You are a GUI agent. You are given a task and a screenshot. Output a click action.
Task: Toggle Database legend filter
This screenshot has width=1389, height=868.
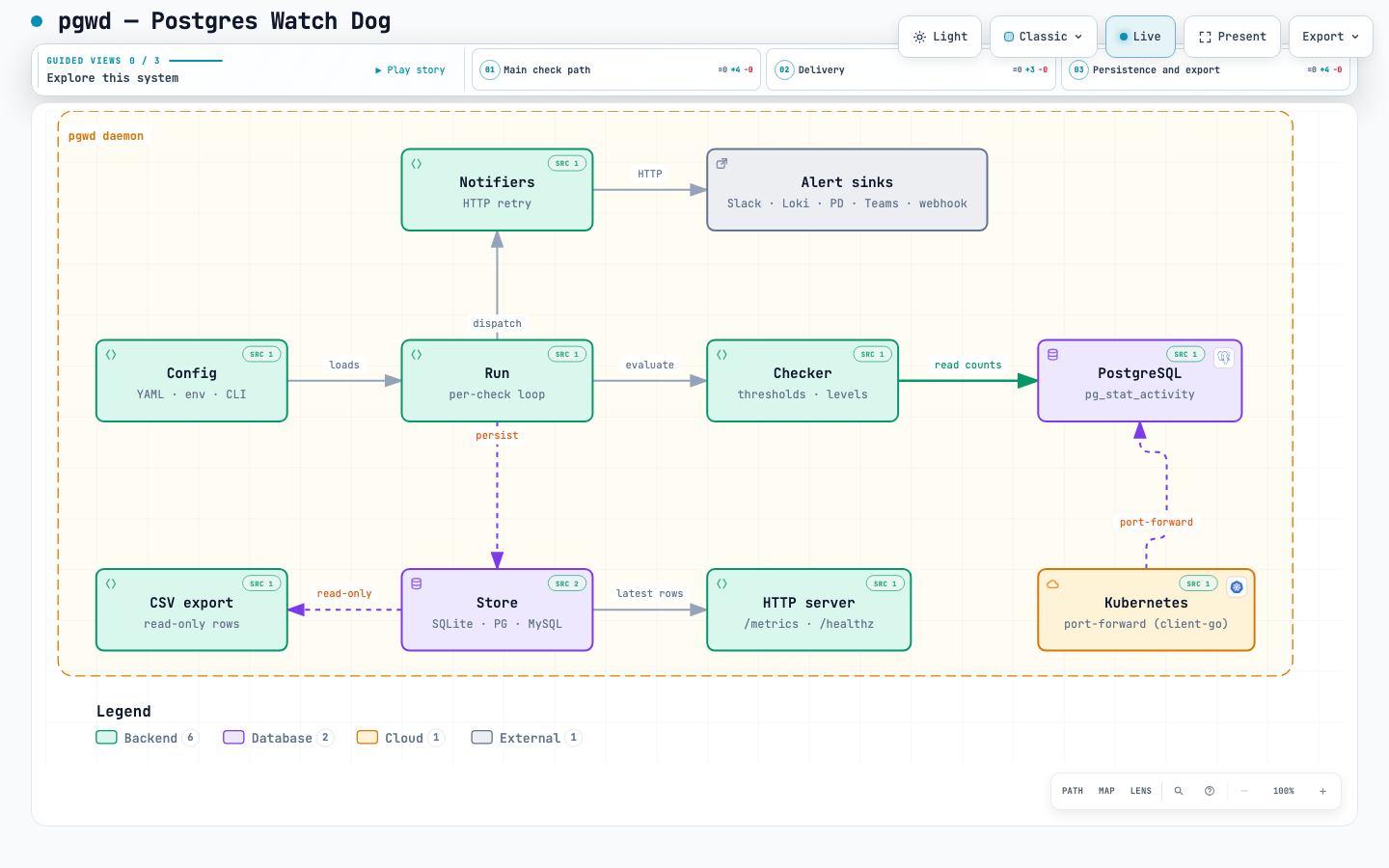click(279, 738)
